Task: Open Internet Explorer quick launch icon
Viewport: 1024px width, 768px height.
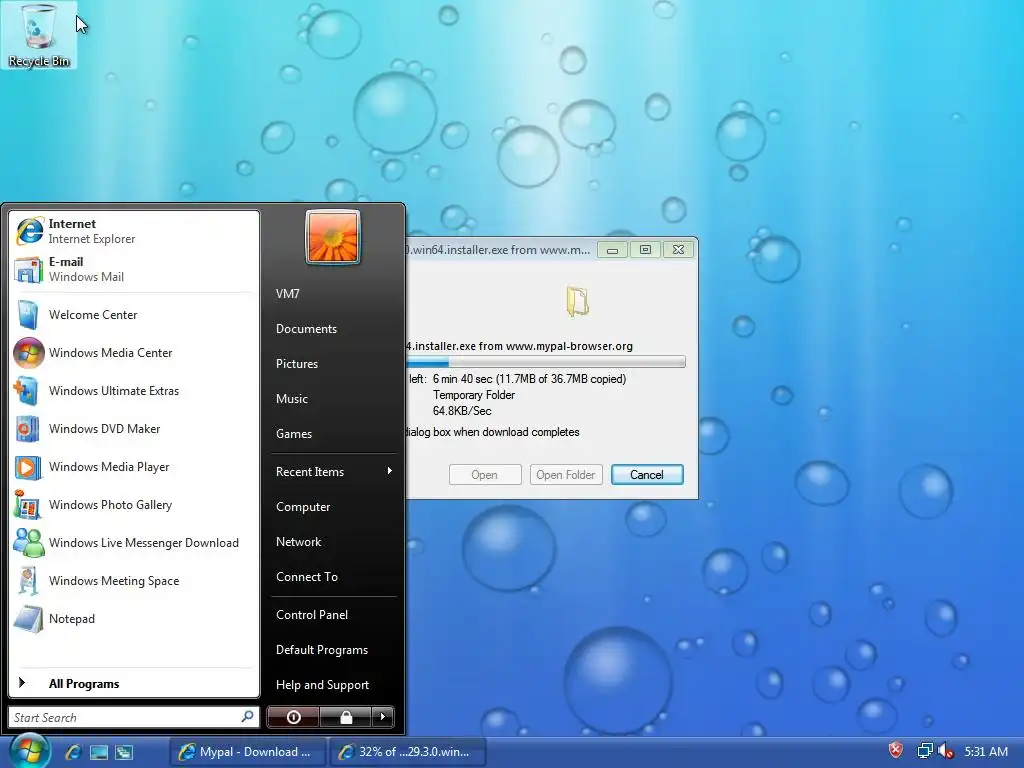Action: [x=73, y=752]
